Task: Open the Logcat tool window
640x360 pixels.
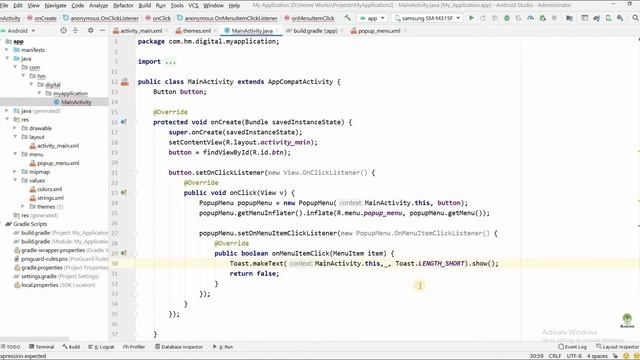Action: coord(101,347)
